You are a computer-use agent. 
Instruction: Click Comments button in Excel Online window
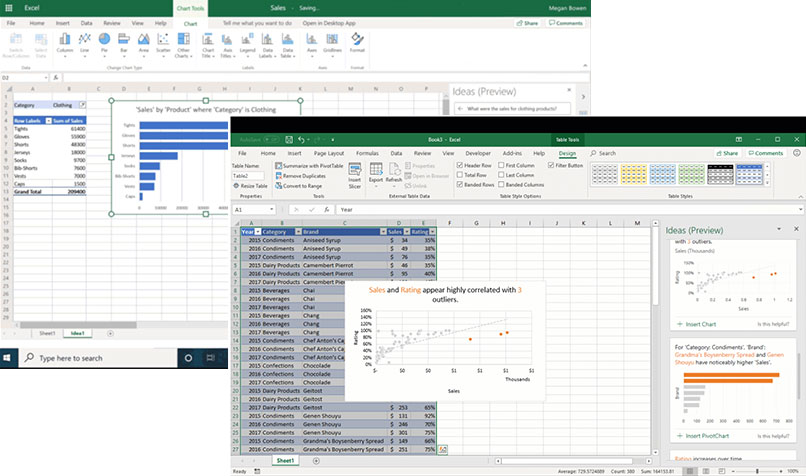click(x=565, y=23)
